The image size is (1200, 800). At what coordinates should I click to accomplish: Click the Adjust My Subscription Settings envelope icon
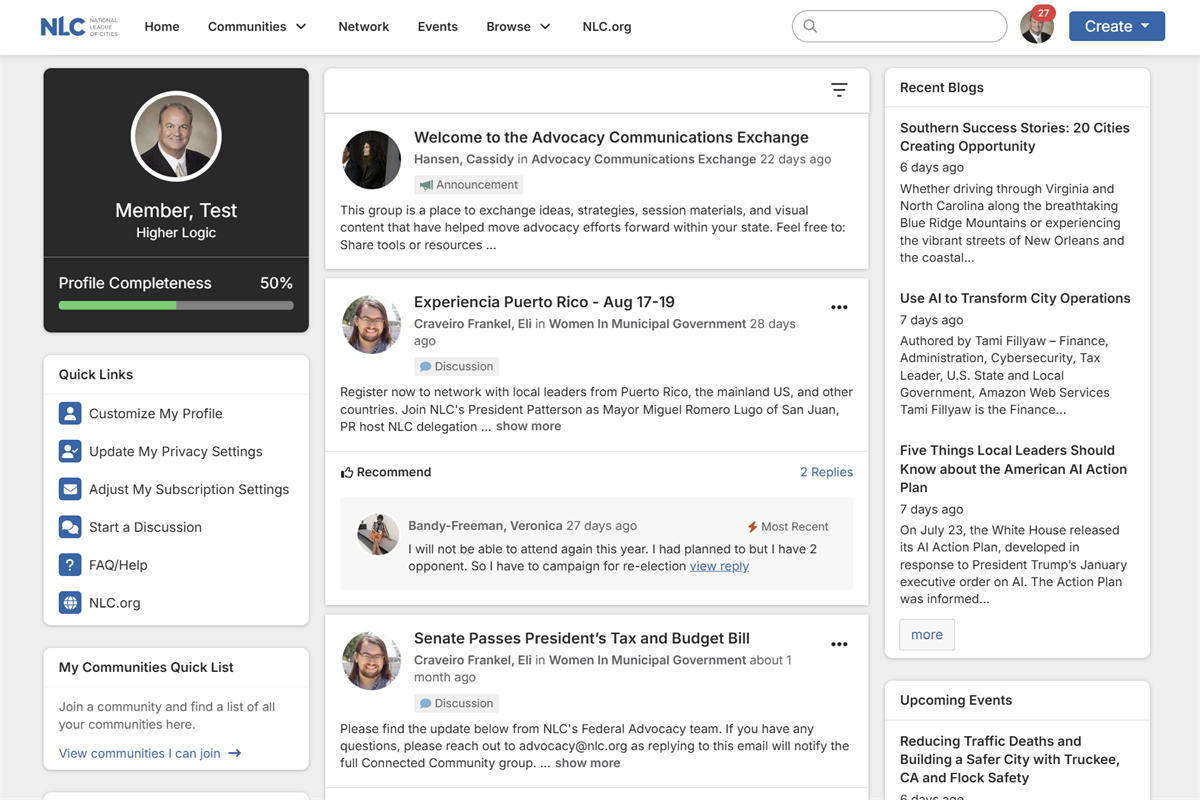coord(70,489)
